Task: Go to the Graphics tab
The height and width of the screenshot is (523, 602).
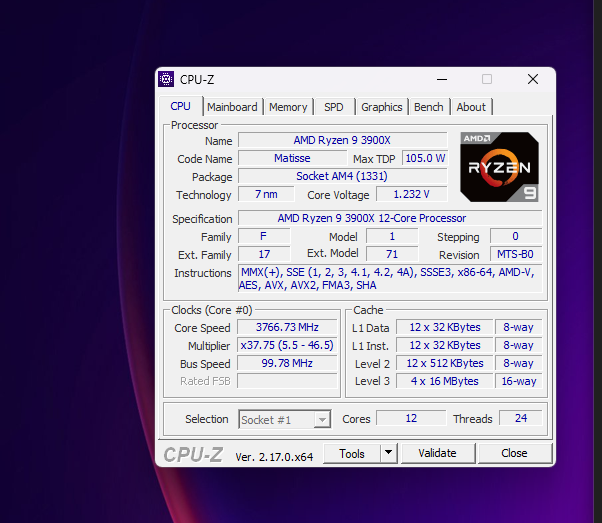Action: [382, 107]
